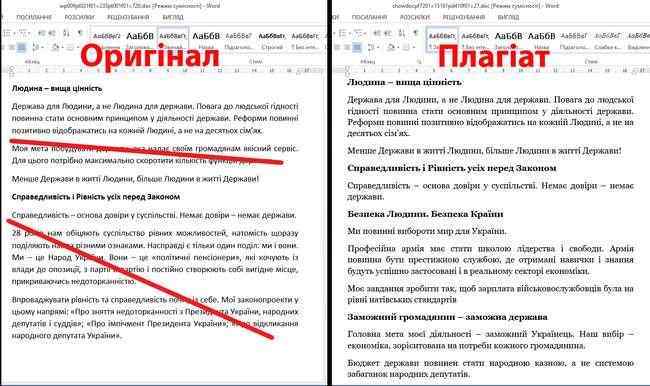Apply the Слабке виділення style in the Плагіат window

click(x=607, y=40)
